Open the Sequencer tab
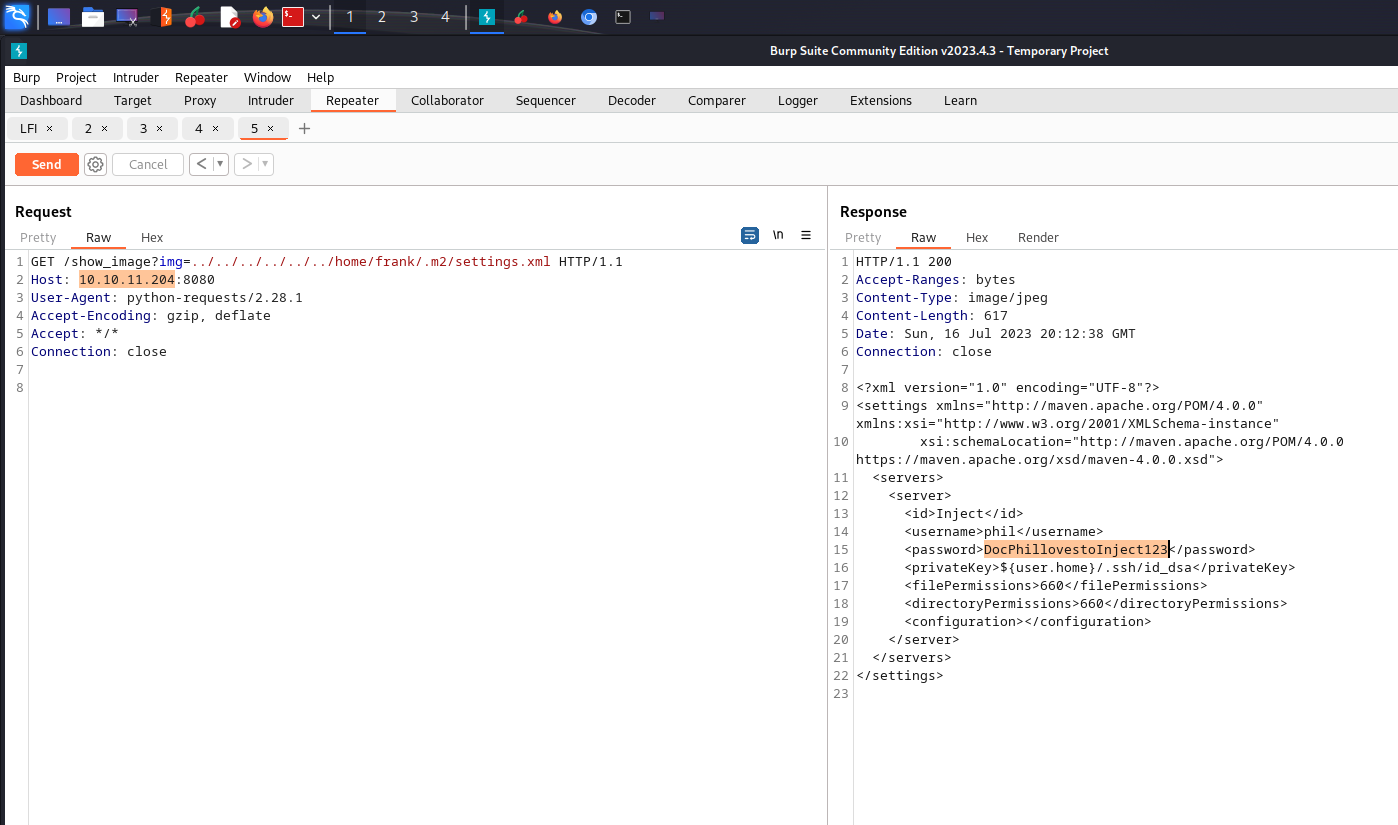1398x825 pixels. (x=546, y=100)
